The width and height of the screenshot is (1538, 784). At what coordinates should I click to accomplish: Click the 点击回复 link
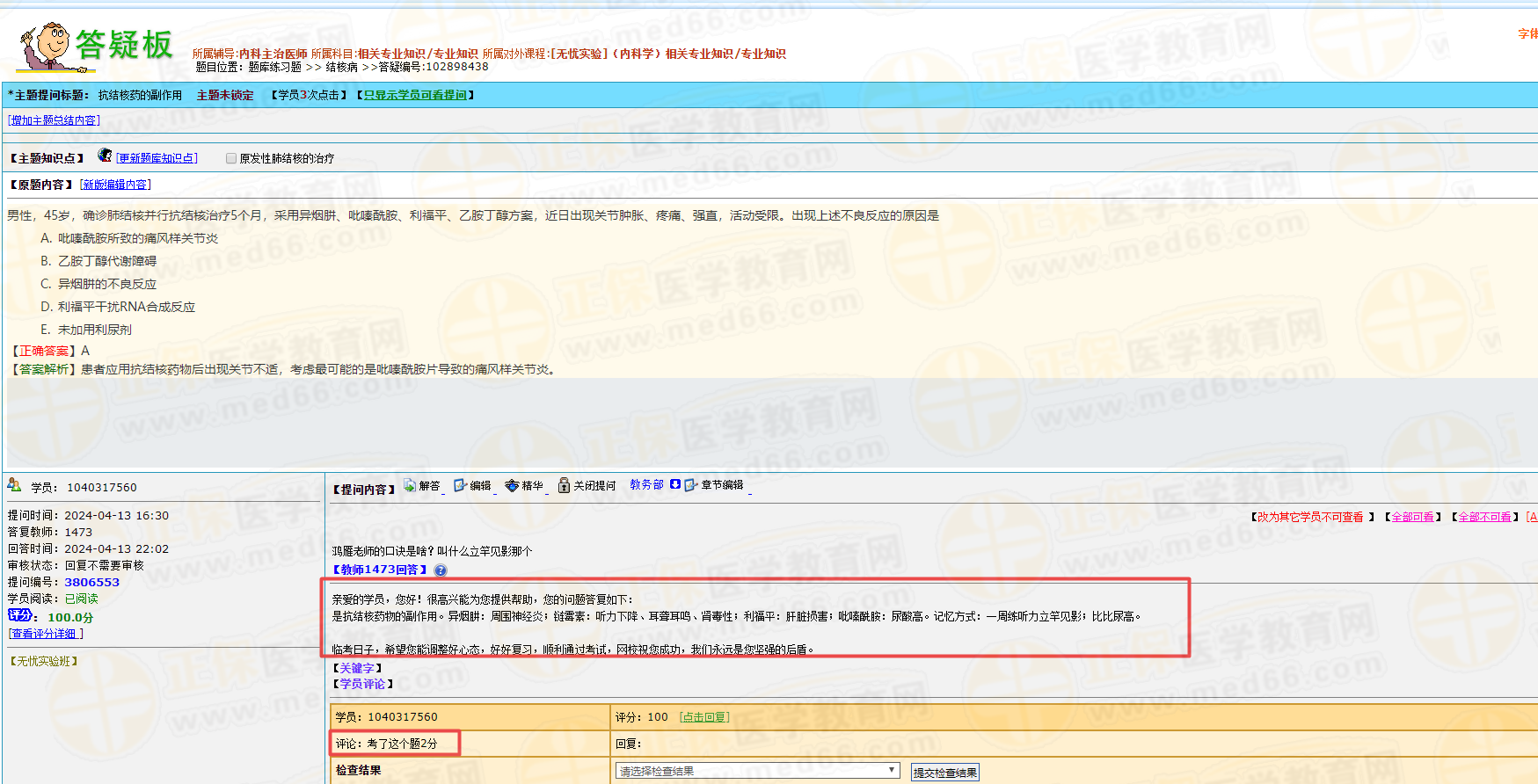(704, 717)
